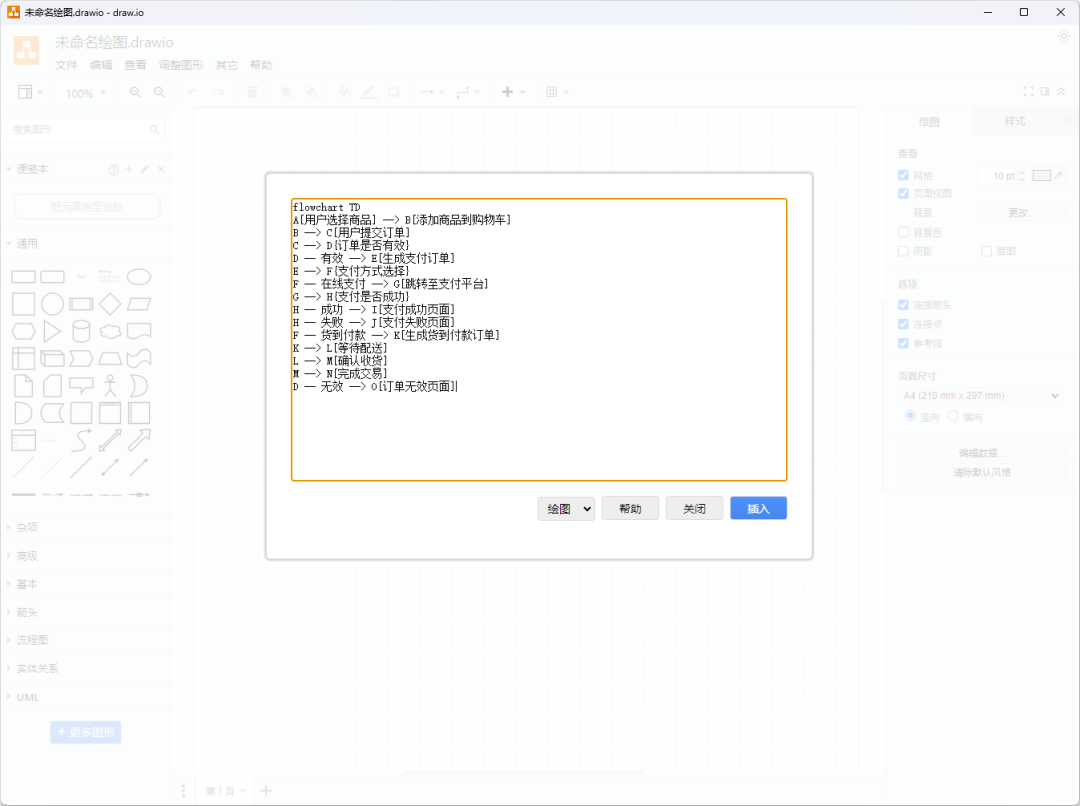Toggle the light/dark appearance sun icon
This screenshot has height=806, width=1080.
pyautogui.click(x=1063, y=37)
